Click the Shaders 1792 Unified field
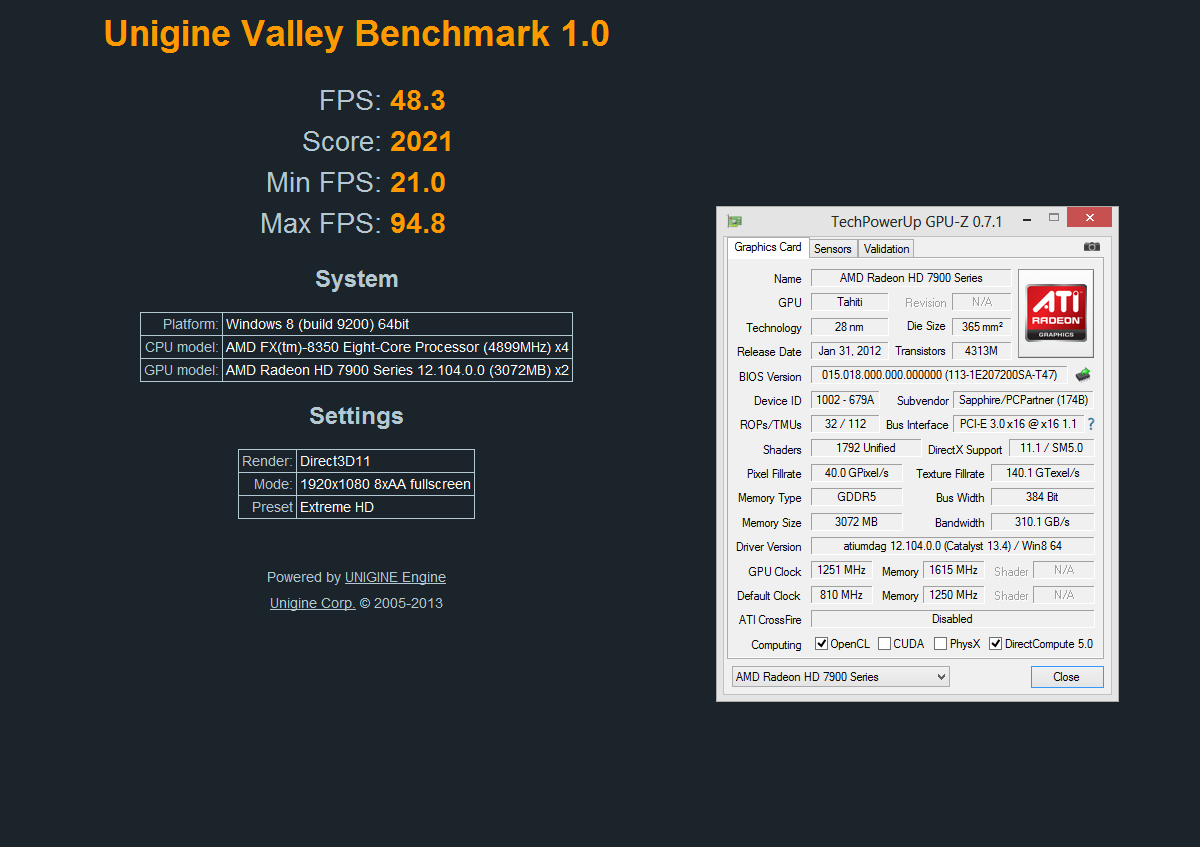Image resolution: width=1200 pixels, height=847 pixels. pyautogui.click(x=865, y=448)
